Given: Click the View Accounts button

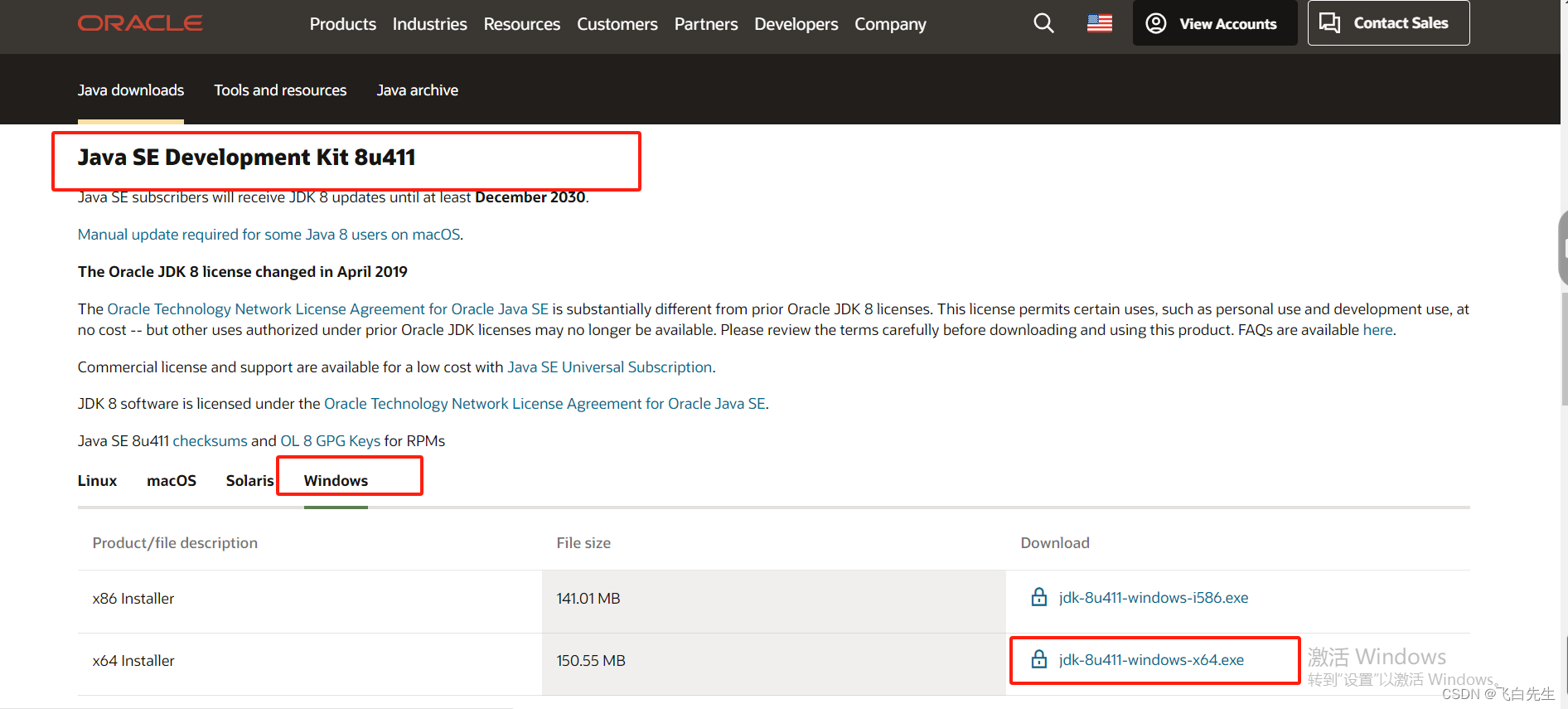Looking at the screenshot, I should [1215, 23].
